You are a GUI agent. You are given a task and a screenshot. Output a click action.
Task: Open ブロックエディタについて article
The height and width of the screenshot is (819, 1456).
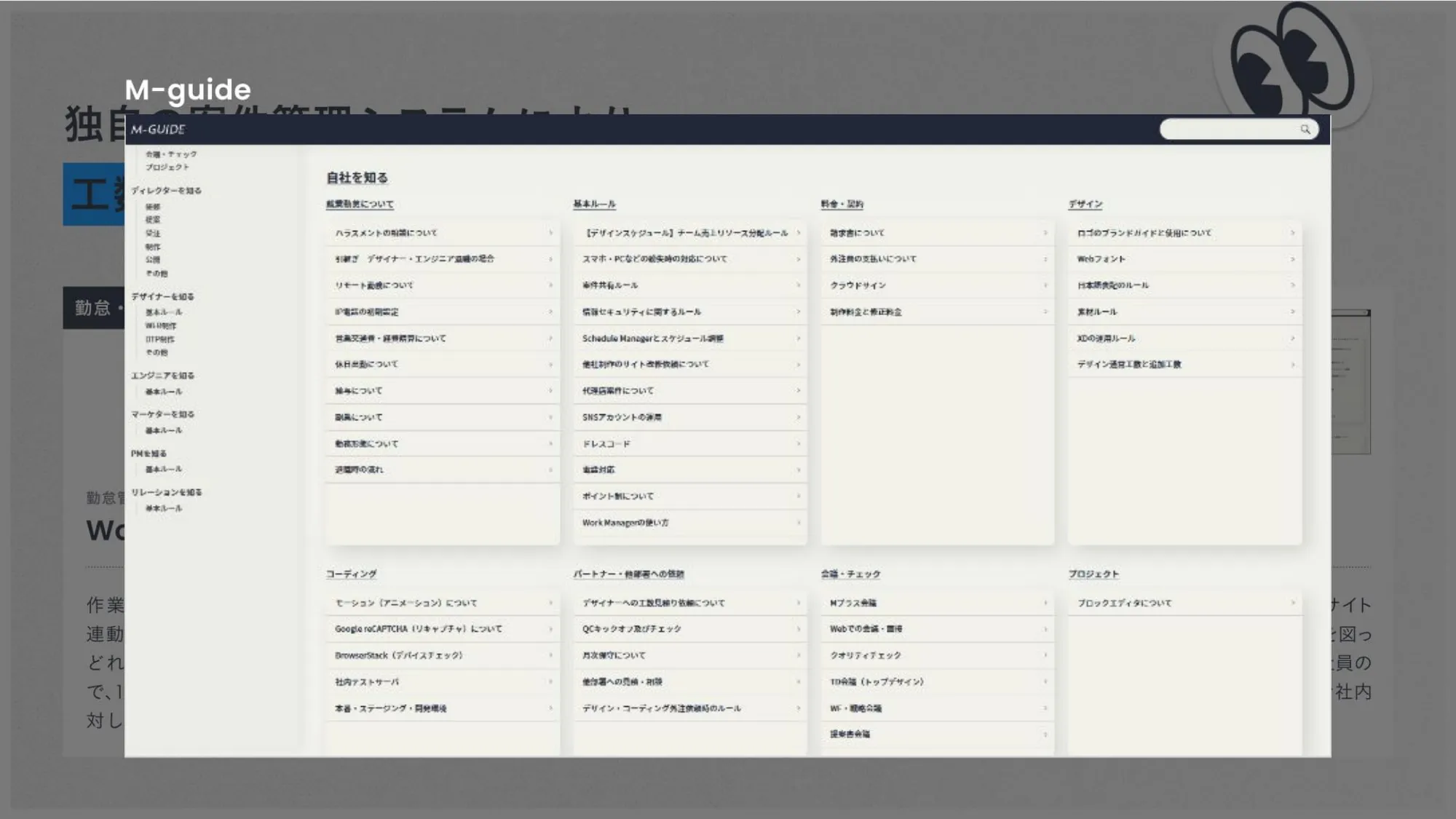pyautogui.click(x=1124, y=603)
